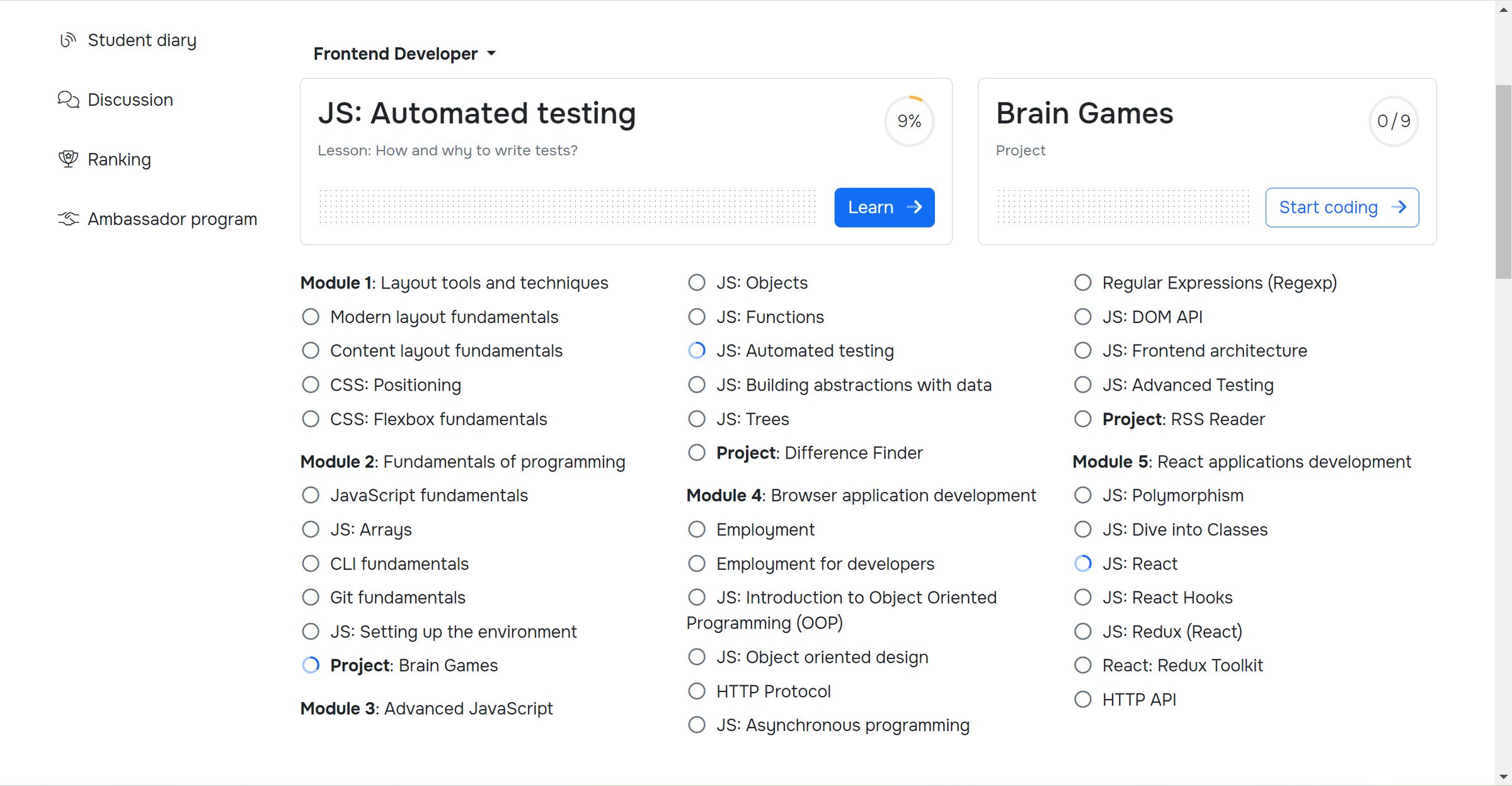Select the circle next to Regular Expressions (Regexp)
1512x786 pixels.
[x=1082, y=282]
